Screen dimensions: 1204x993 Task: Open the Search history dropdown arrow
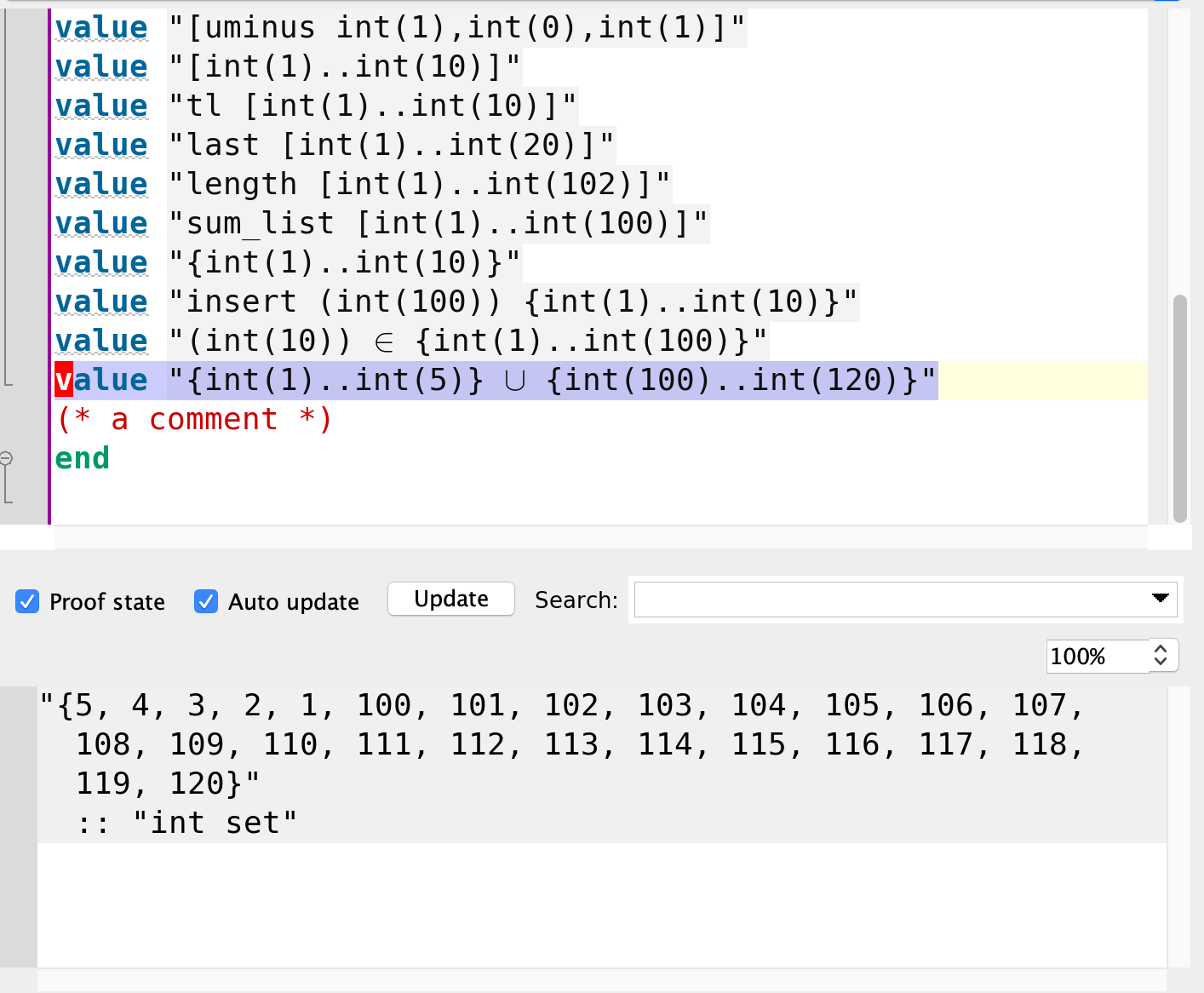1160,598
